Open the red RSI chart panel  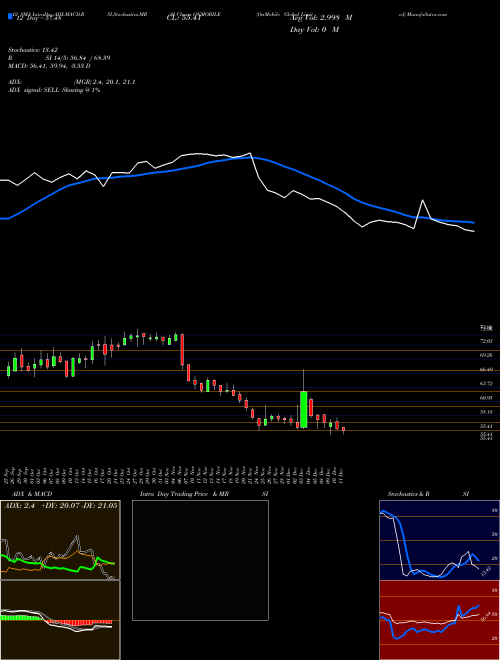tap(439, 620)
